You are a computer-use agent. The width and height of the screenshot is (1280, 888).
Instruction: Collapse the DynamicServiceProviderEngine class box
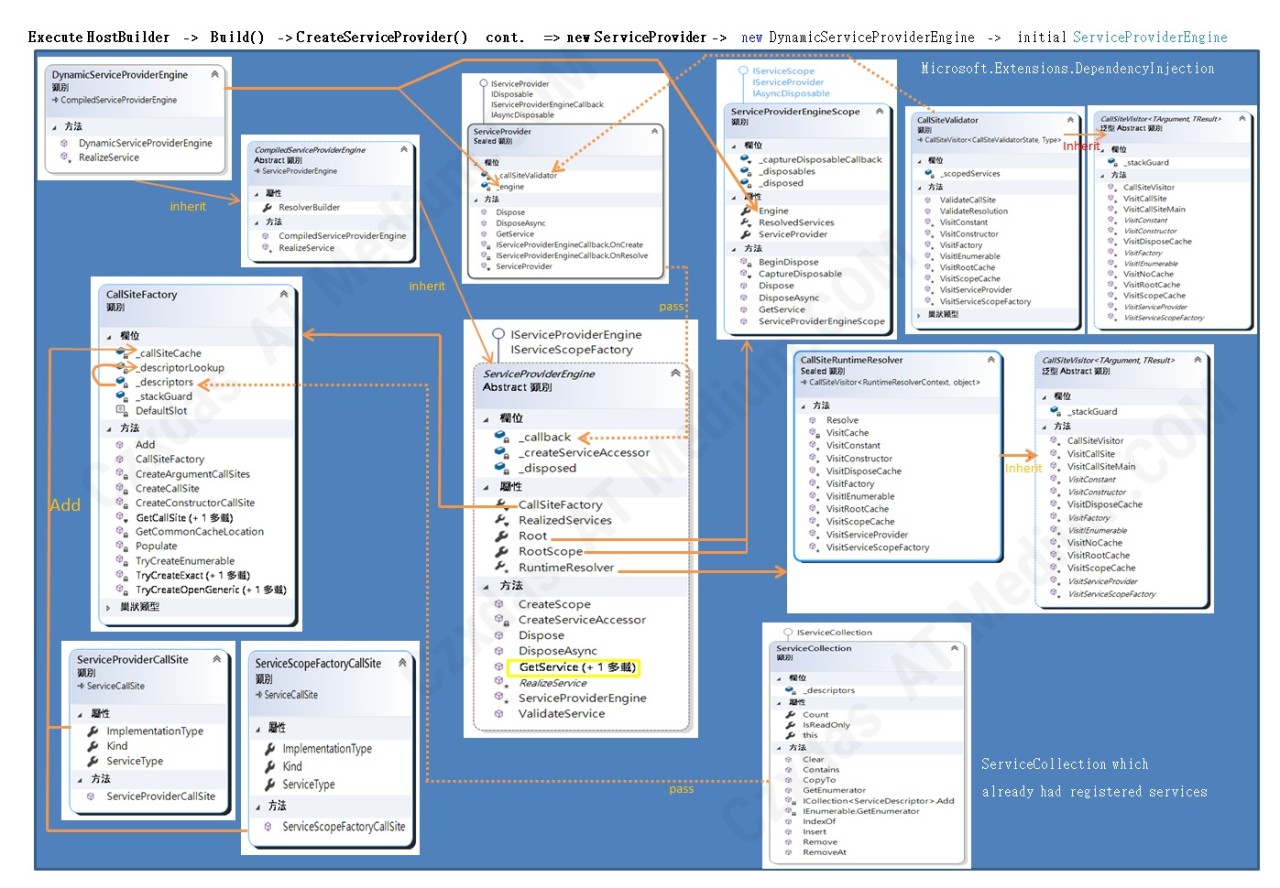coord(215,75)
